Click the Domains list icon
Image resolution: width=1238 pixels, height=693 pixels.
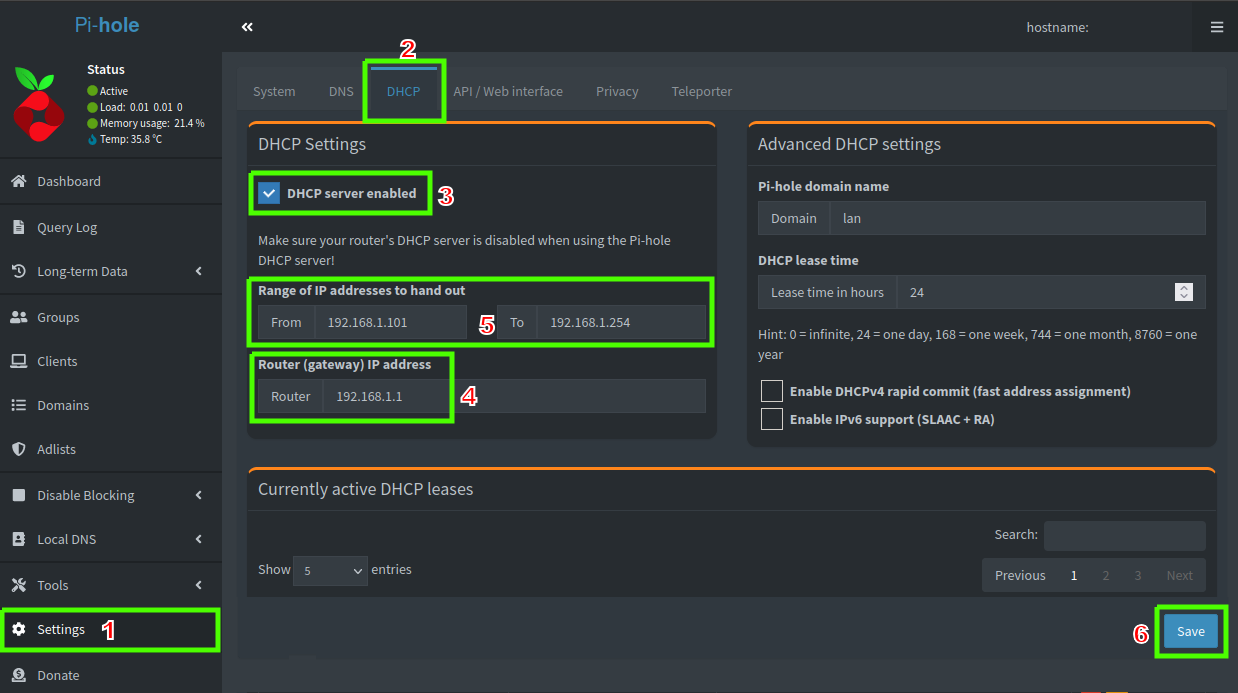[x=18, y=405]
